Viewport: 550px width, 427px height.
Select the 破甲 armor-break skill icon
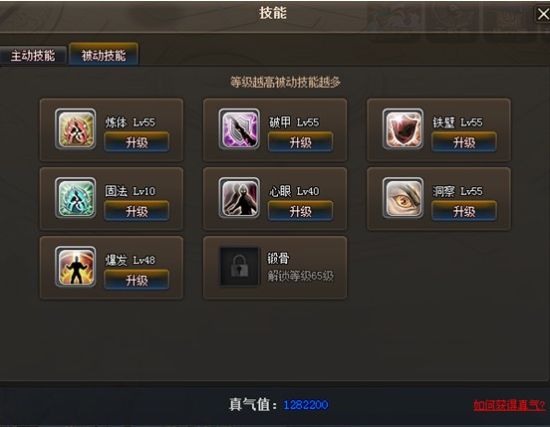[239, 129]
